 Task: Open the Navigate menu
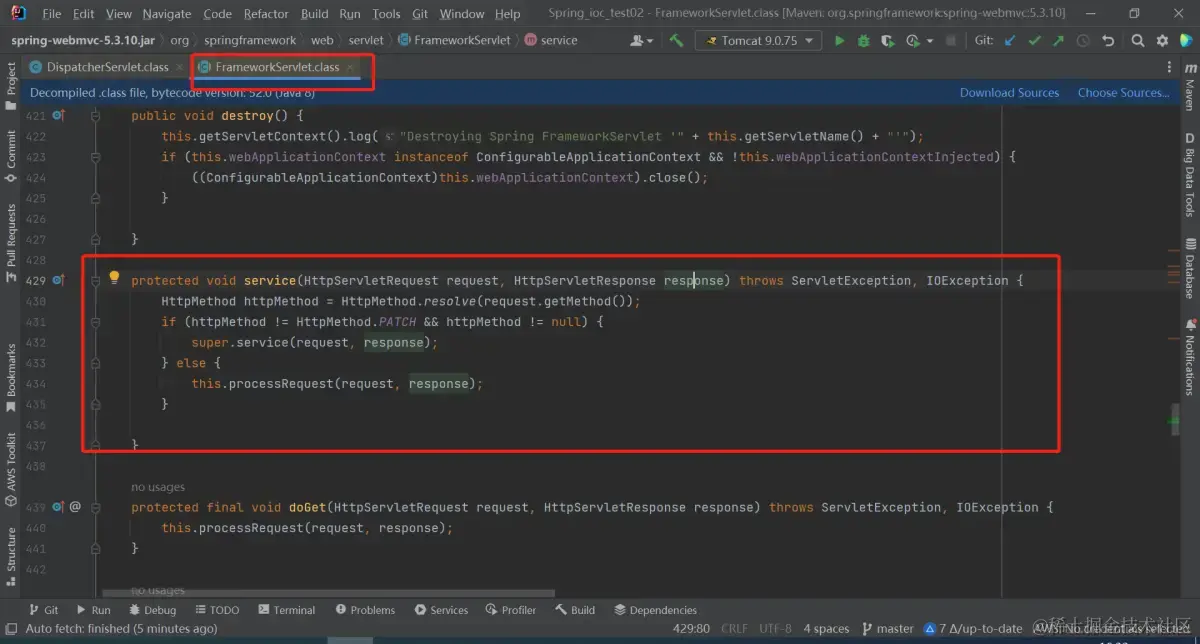[x=166, y=14]
